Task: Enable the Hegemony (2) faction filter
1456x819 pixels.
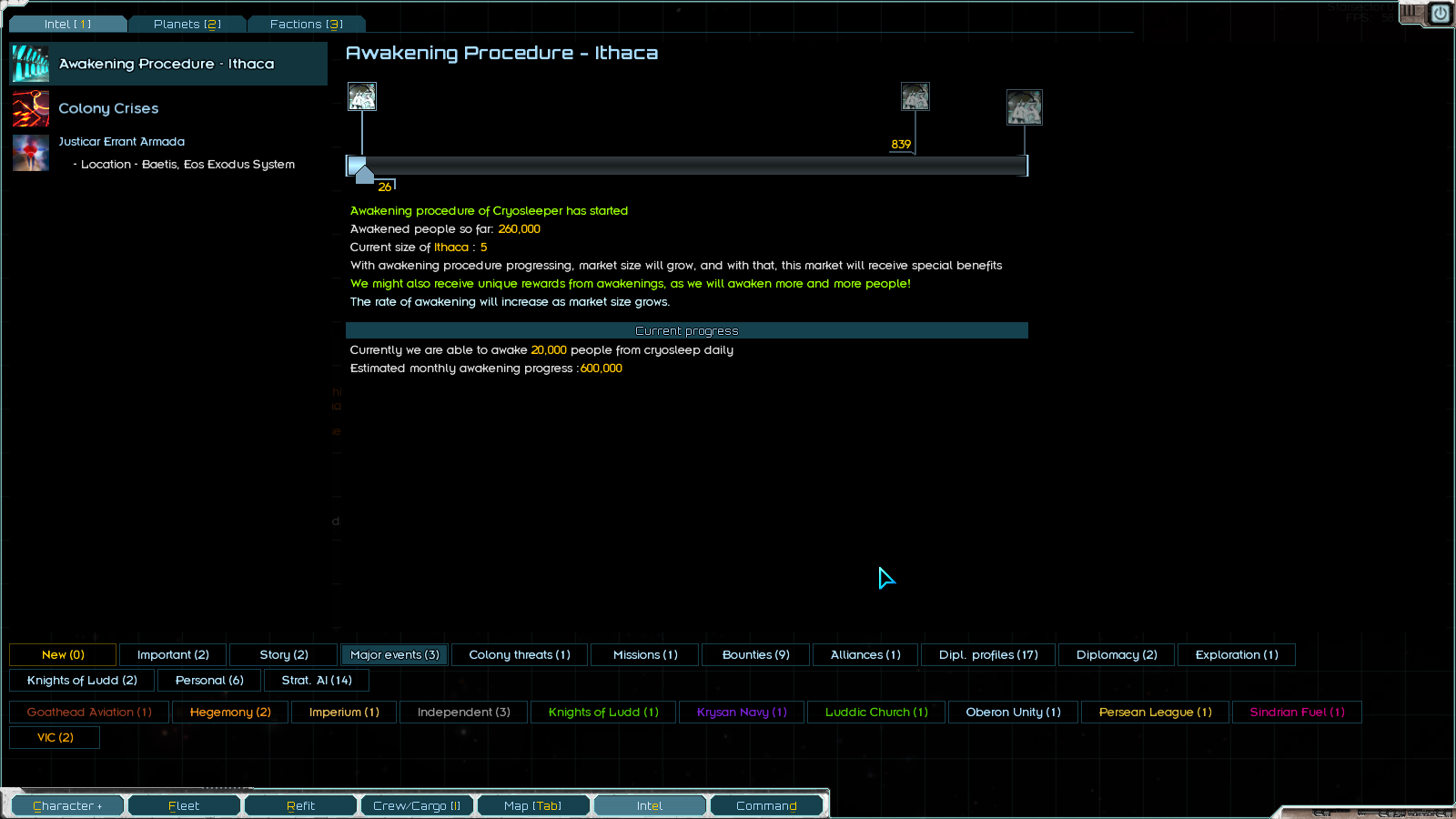Action: (x=230, y=712)
